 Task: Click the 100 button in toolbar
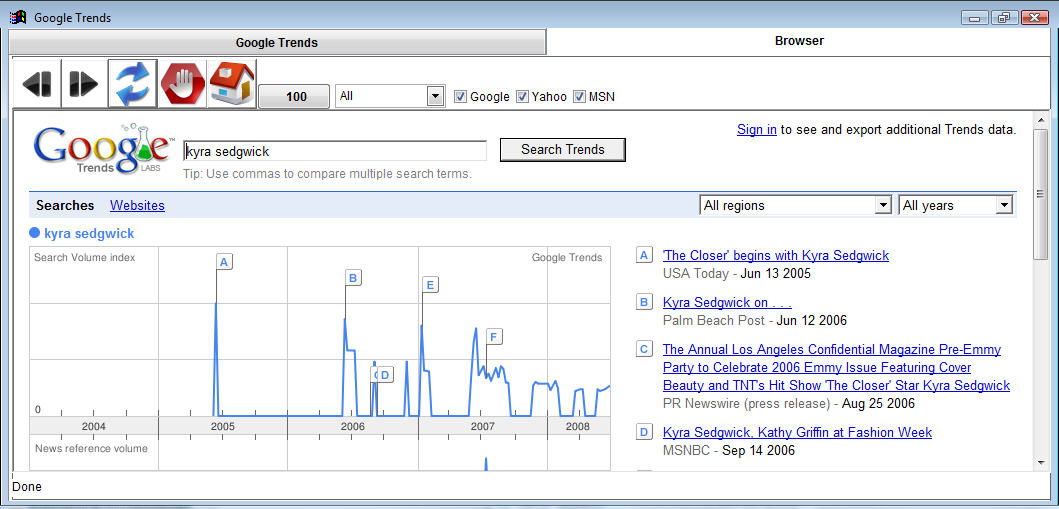pyautogui.click(x=296, y=97)
